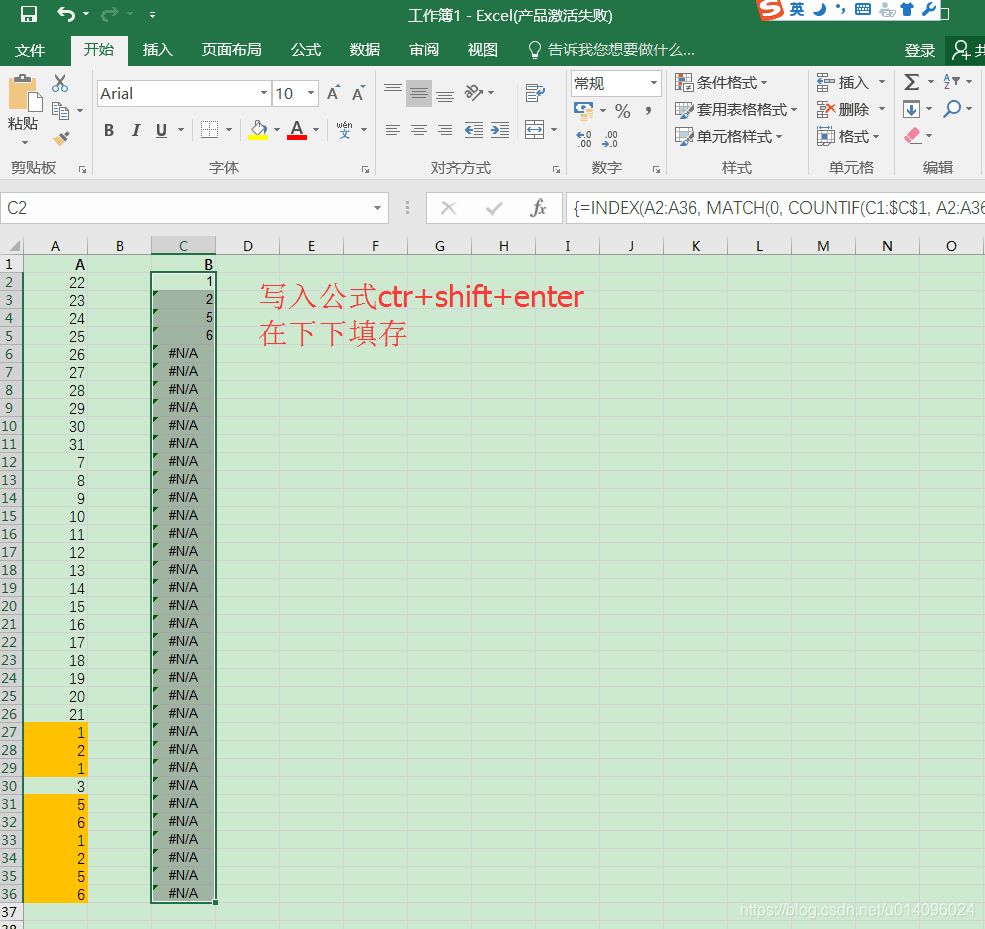Click the accounting currency format icon
Image resolution: width=985 pixels, height=929 pixels.
click(x=584, y=111)
